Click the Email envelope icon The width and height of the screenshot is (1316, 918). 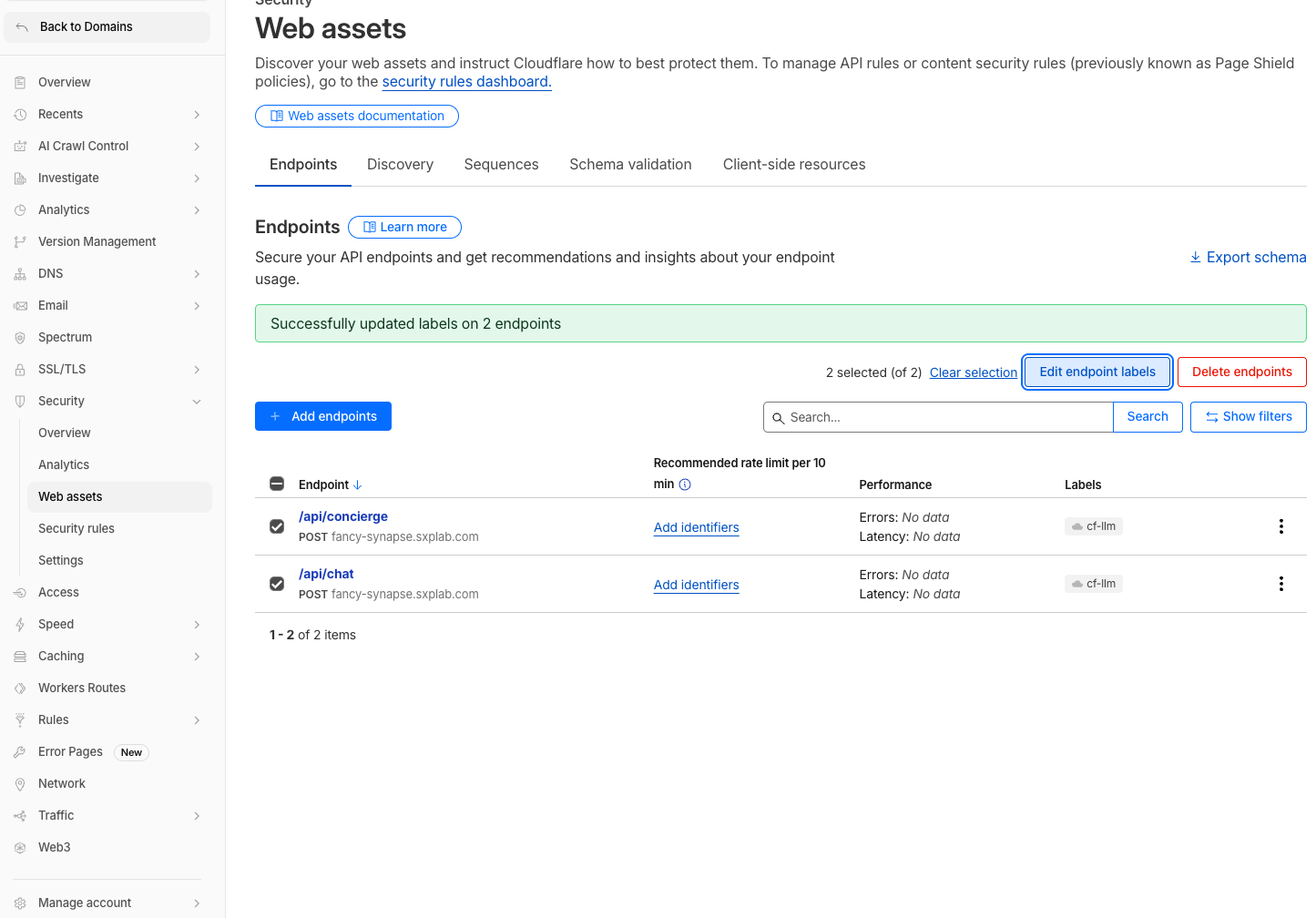coord(20,306)
